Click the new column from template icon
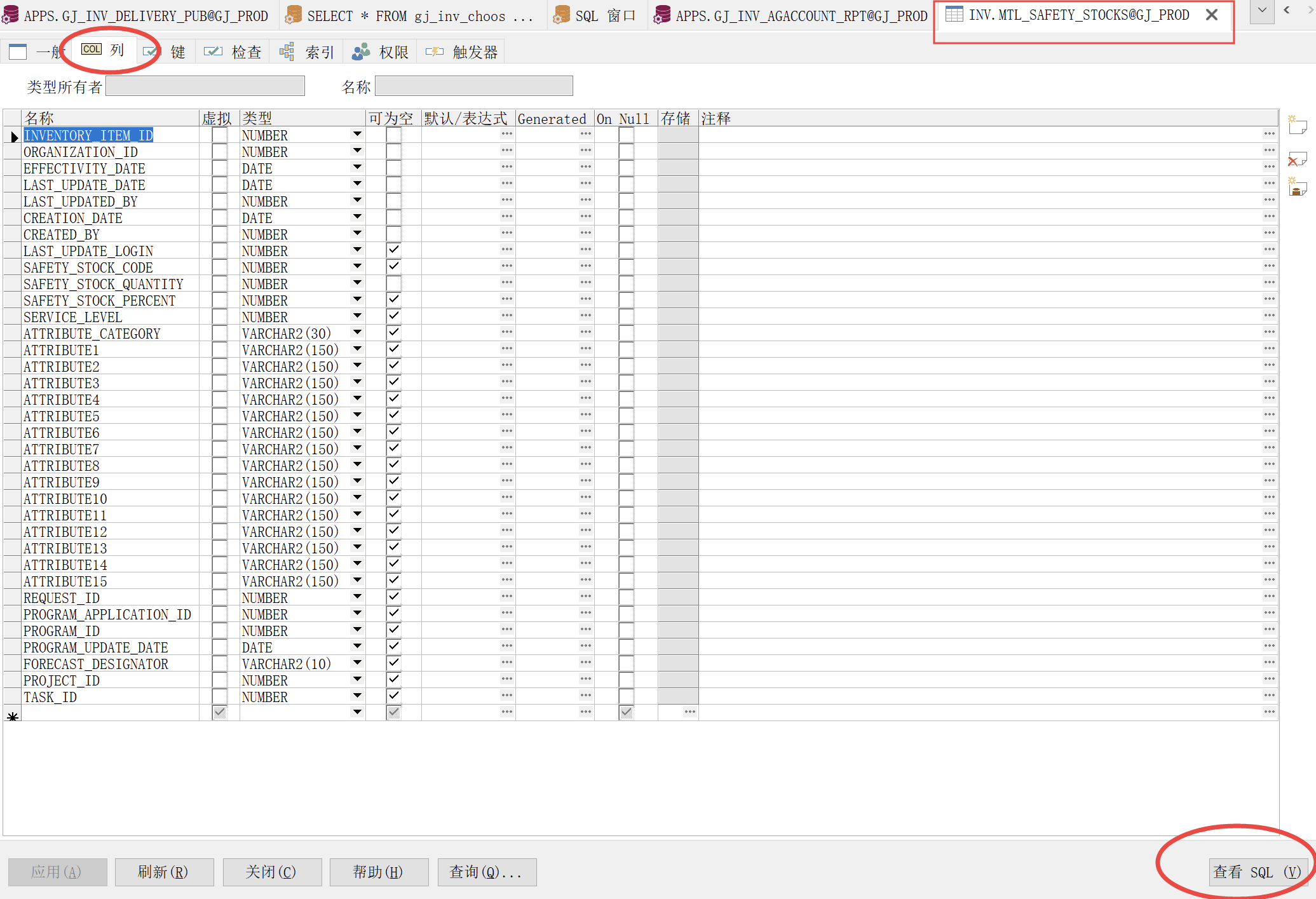This screenshot has width=1316, height=899. 1296,188
